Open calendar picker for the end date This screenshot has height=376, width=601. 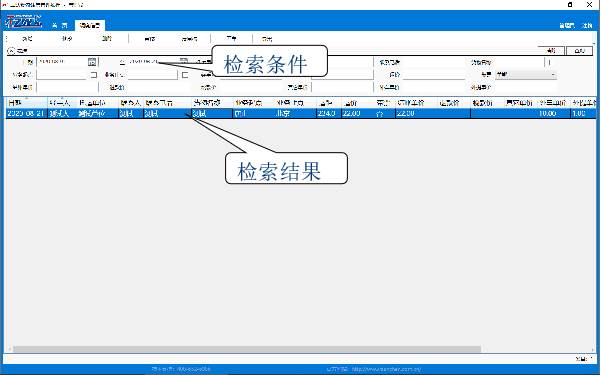[184, 61]
